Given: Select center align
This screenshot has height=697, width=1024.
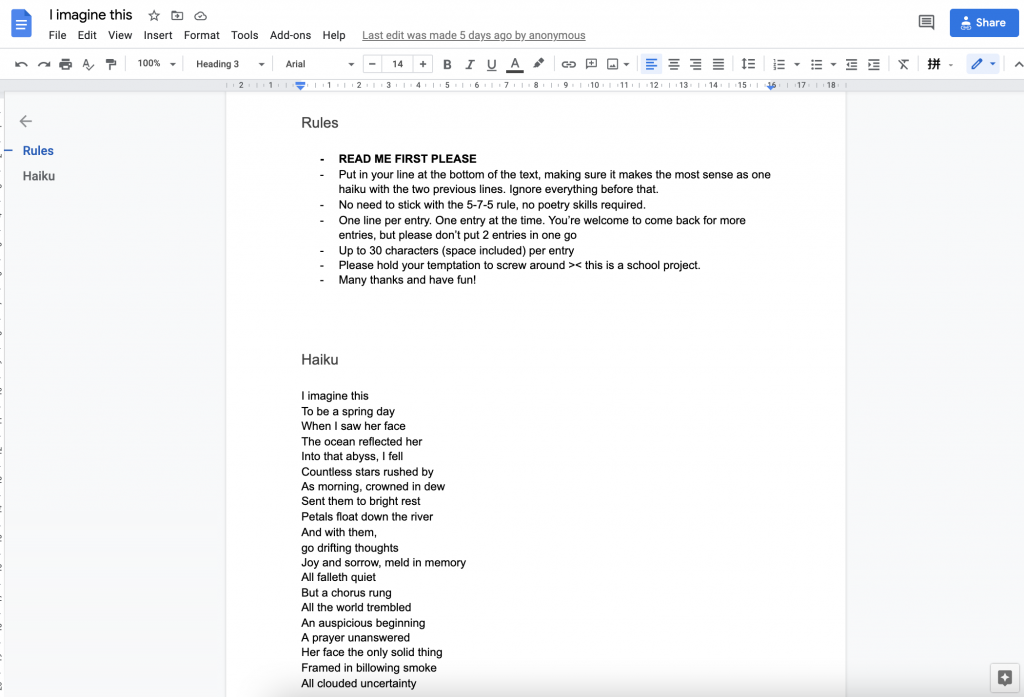Looking at the screenshot, I should coord(673,64).
